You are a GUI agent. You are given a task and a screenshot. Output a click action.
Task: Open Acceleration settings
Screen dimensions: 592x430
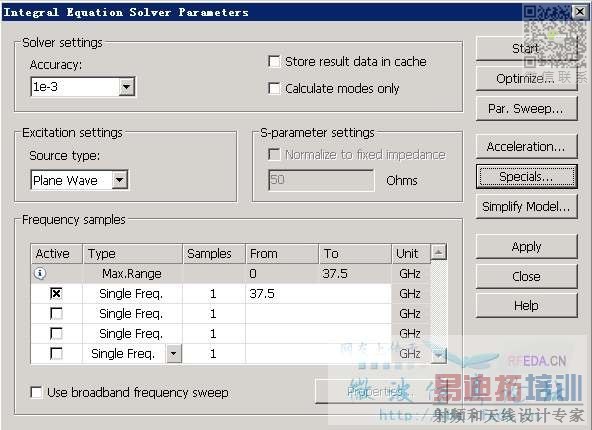click(526, 146)
